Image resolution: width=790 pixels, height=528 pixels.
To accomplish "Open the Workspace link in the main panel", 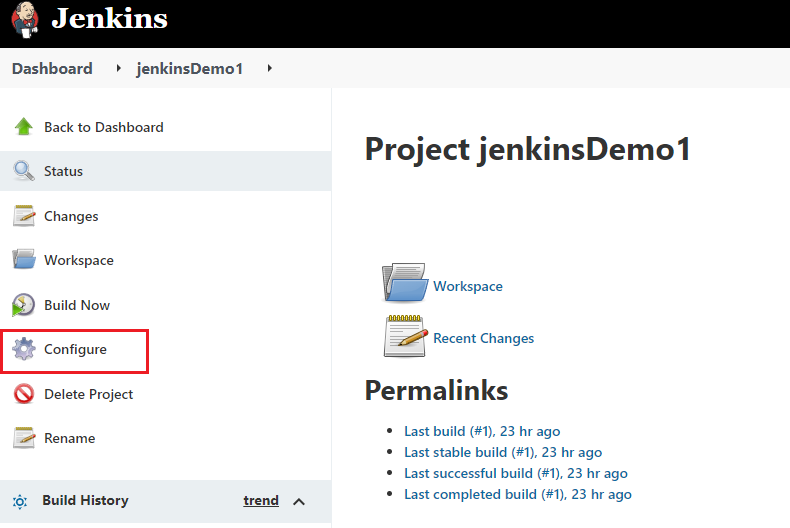I will 468,286.
